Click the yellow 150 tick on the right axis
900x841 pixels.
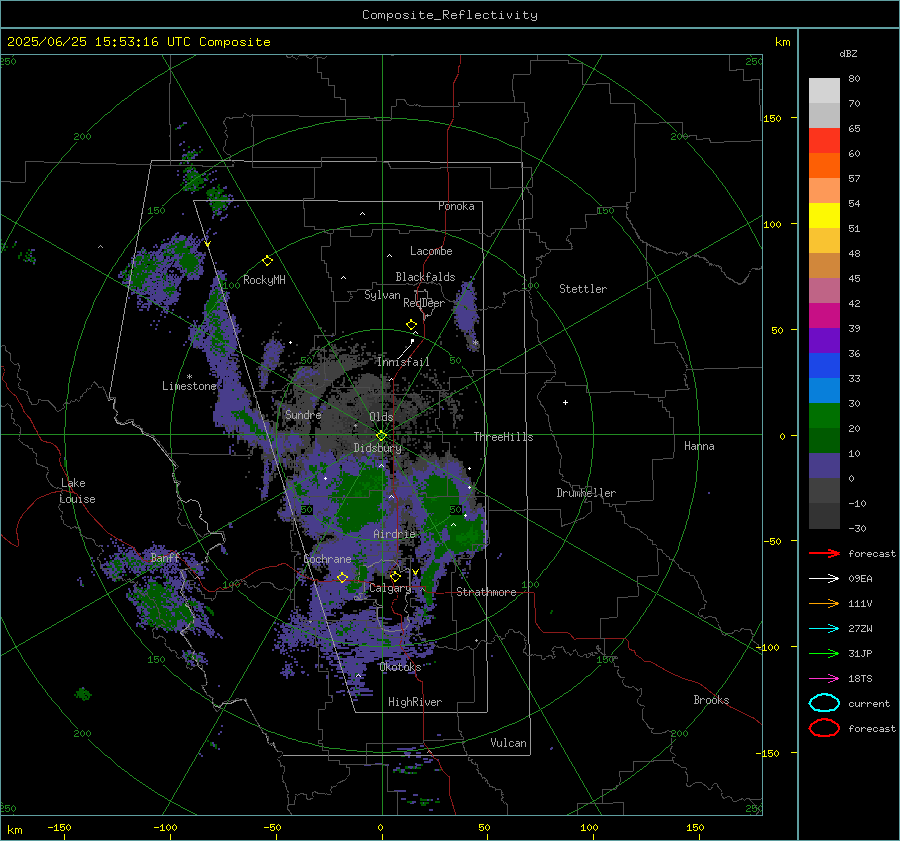point(773,118)
